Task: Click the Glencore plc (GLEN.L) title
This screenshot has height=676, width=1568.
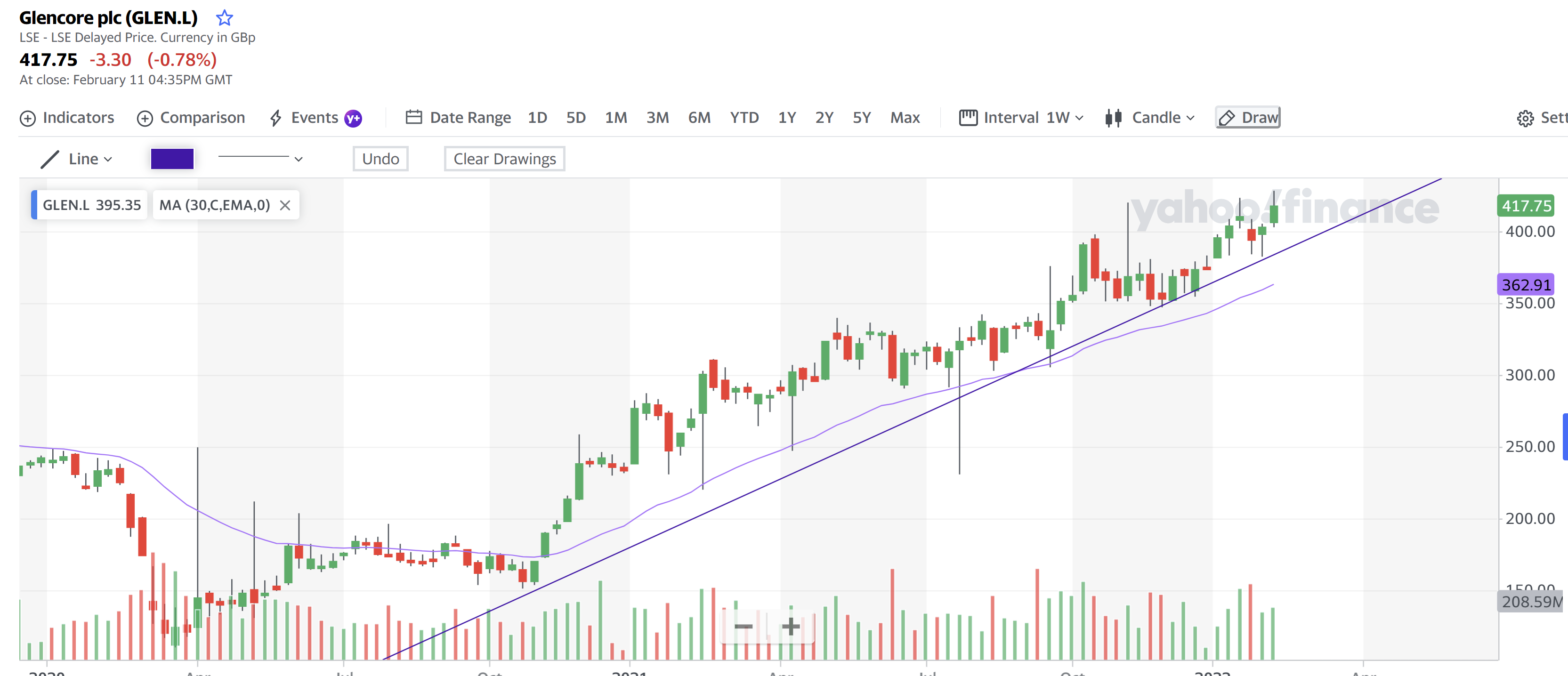Action: coord(108,17)
